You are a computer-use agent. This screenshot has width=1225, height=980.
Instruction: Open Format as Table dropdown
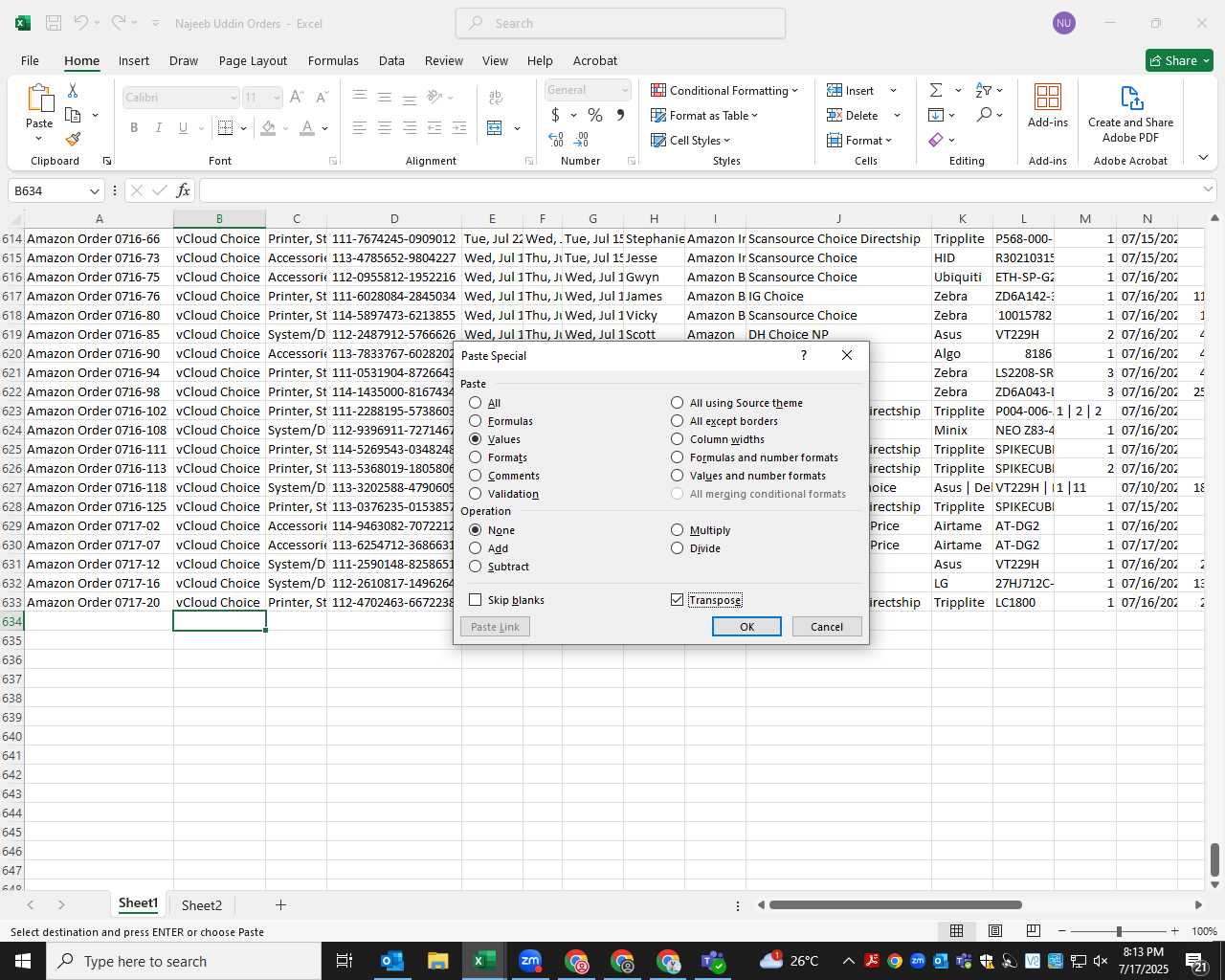coord(704,115)
